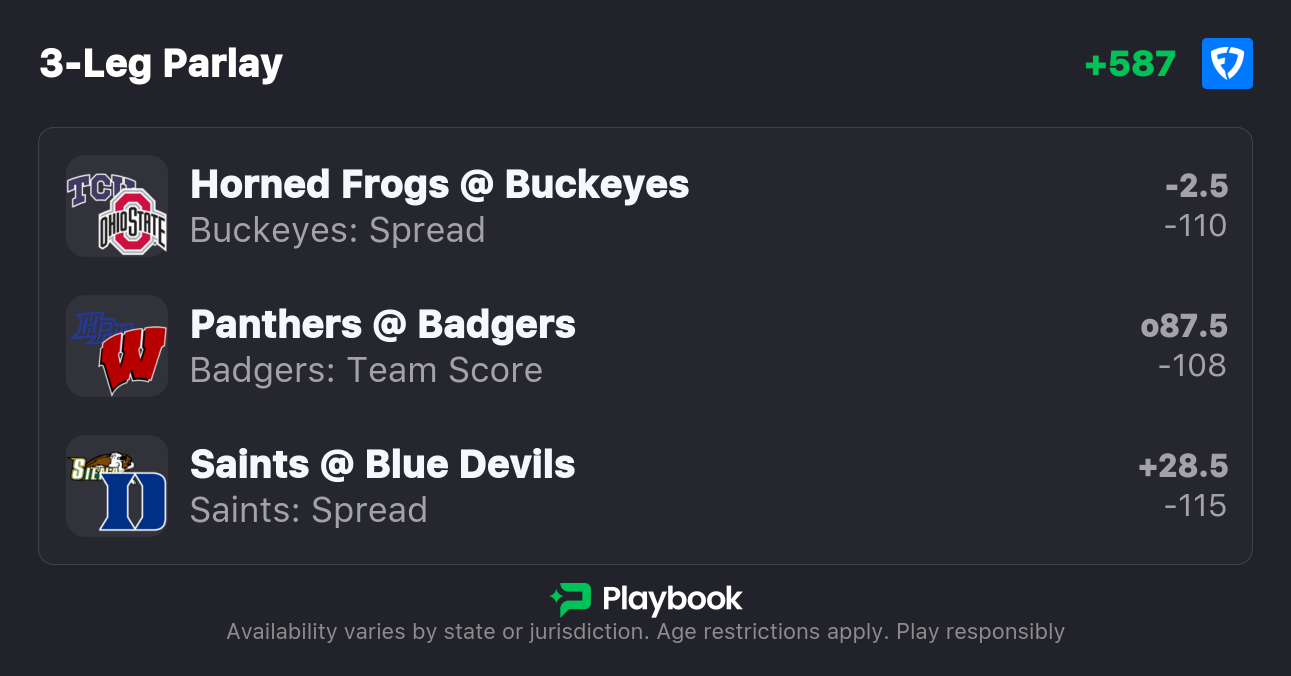Open the Panthers @ Badgers matchup
Screen dimensions: 1291x676
382,324
